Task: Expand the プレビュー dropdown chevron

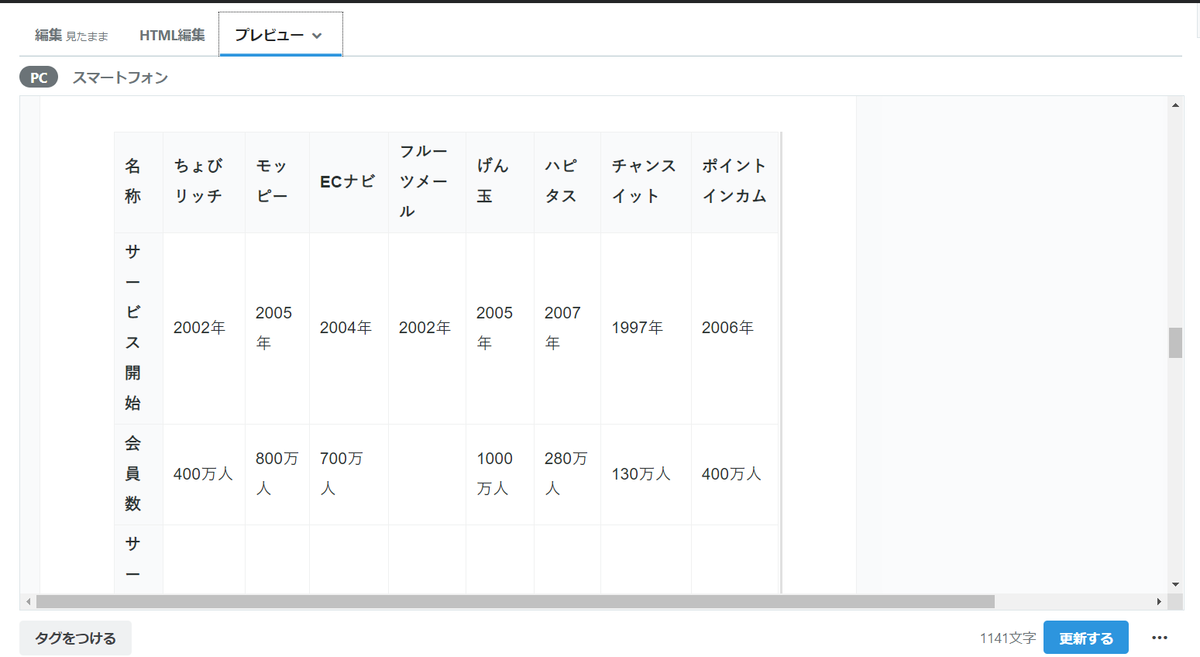Action: tap(317, 36)
